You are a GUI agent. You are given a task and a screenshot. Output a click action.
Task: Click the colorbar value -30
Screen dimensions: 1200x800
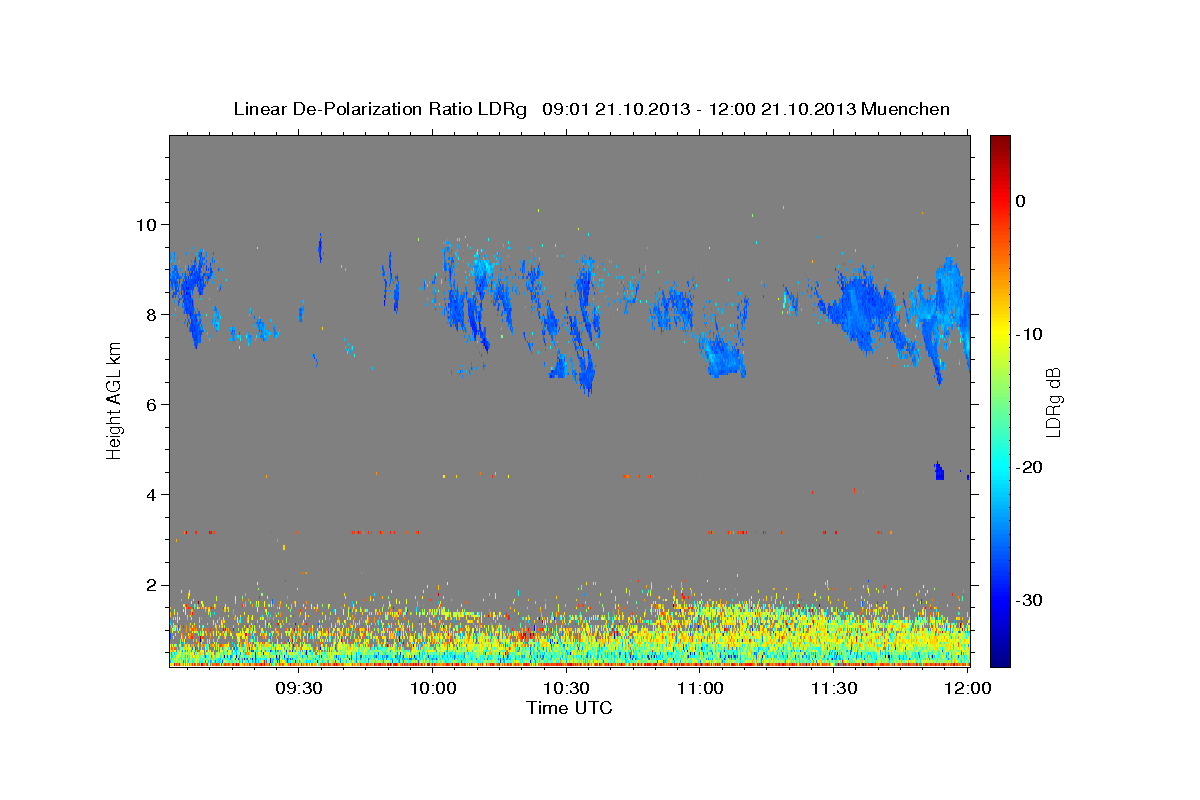tap(1031, 600)
